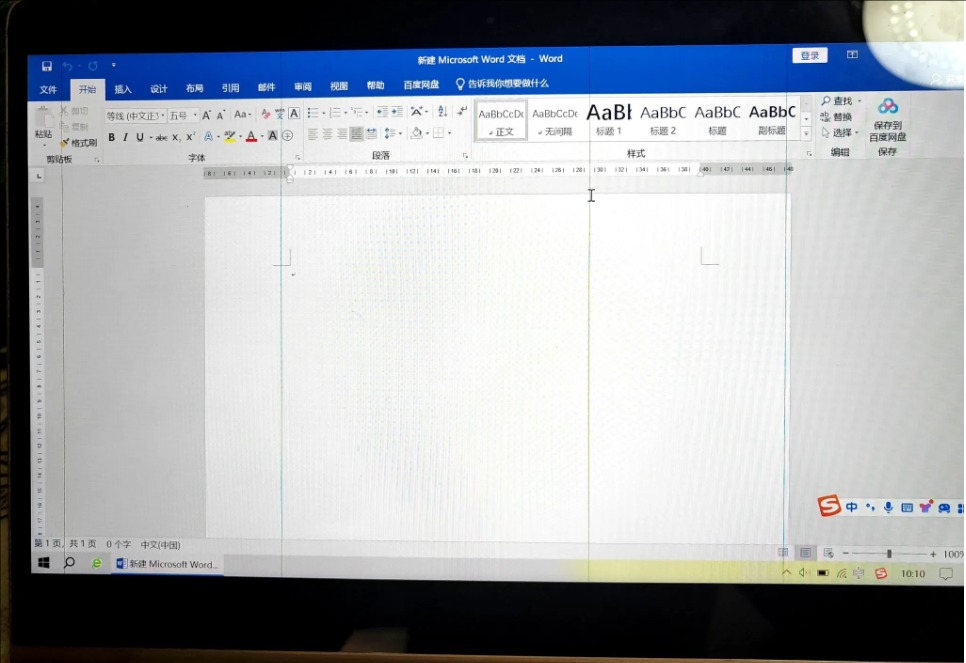Click the bullets list icon

tap(313, 113)
